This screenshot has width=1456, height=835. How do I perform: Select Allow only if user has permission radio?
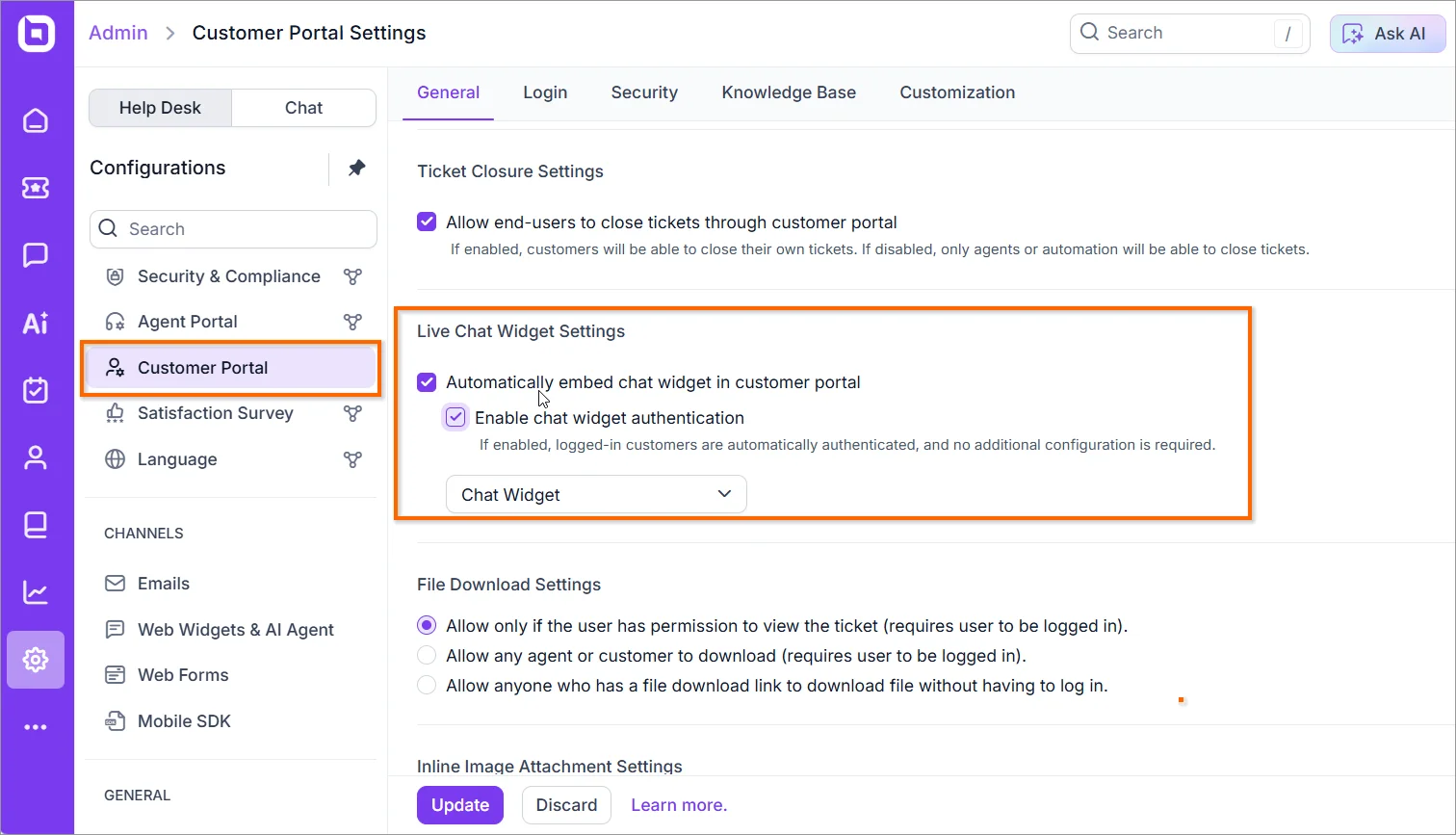pos(427,626)
